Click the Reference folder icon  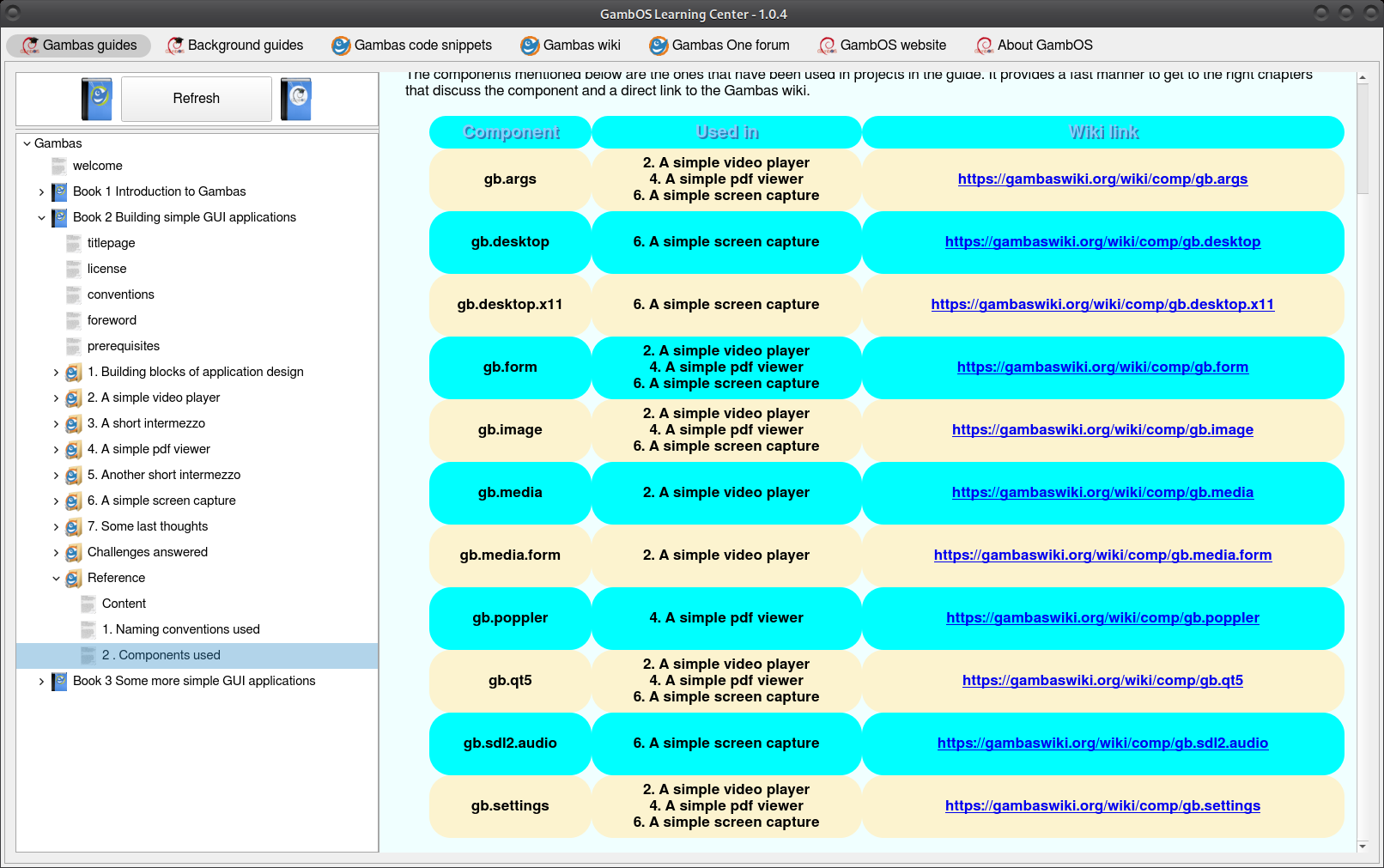click(74, 578)
